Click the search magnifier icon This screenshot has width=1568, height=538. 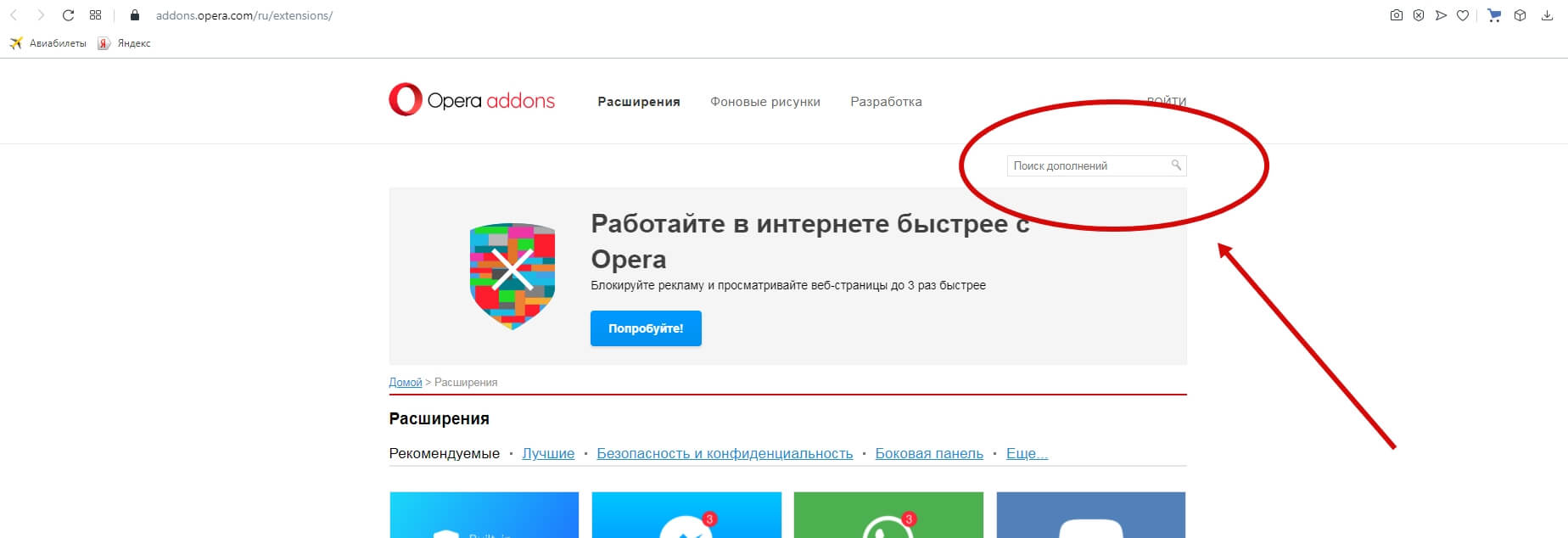1176,165
